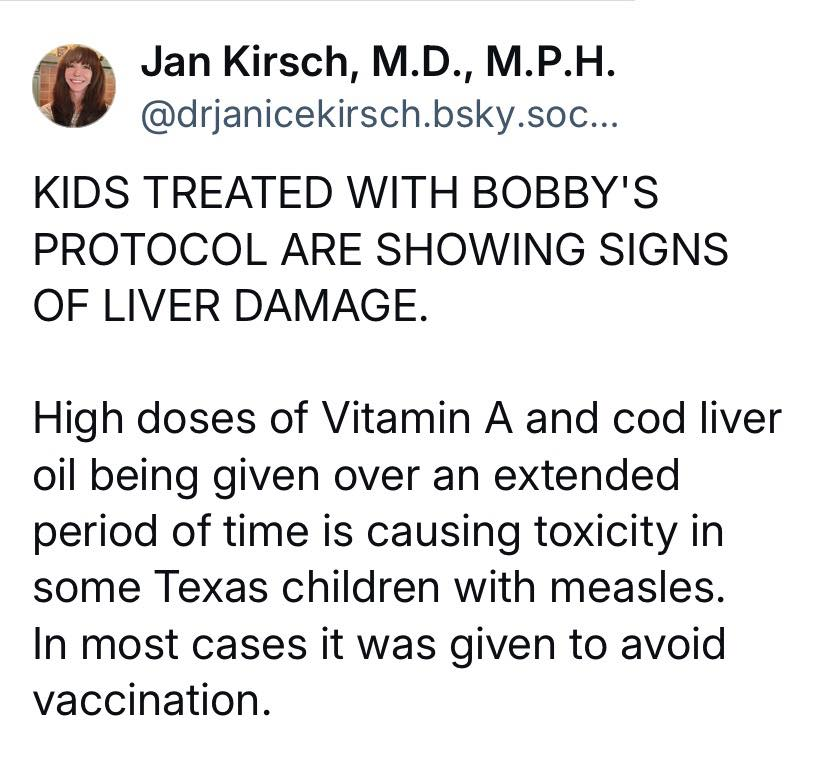Image resolution: width=828 pixels, height=765 pixels.
Task: Click the line 'oil being given over an extended'
Action: (x=356, y=476)
